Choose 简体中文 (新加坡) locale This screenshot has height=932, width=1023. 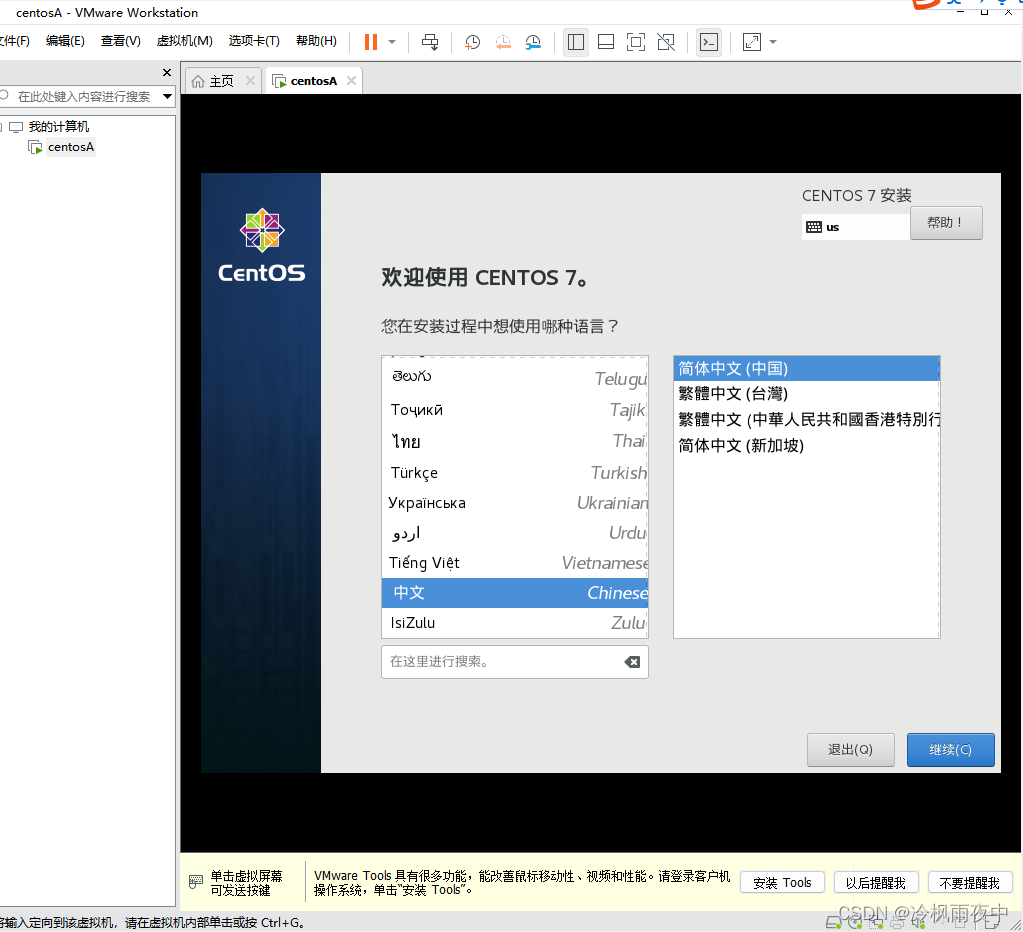point(806,445)
